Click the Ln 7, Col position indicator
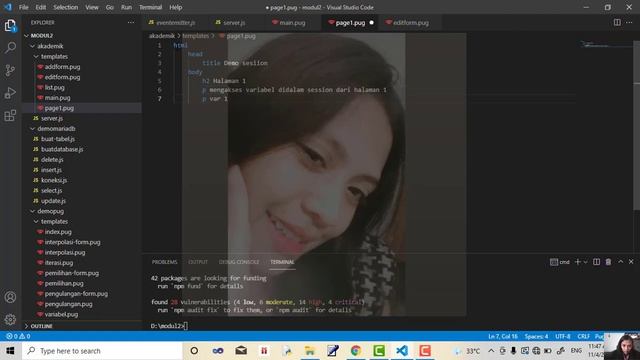This screenshot has width=640, height=360. tap(503, 336)
